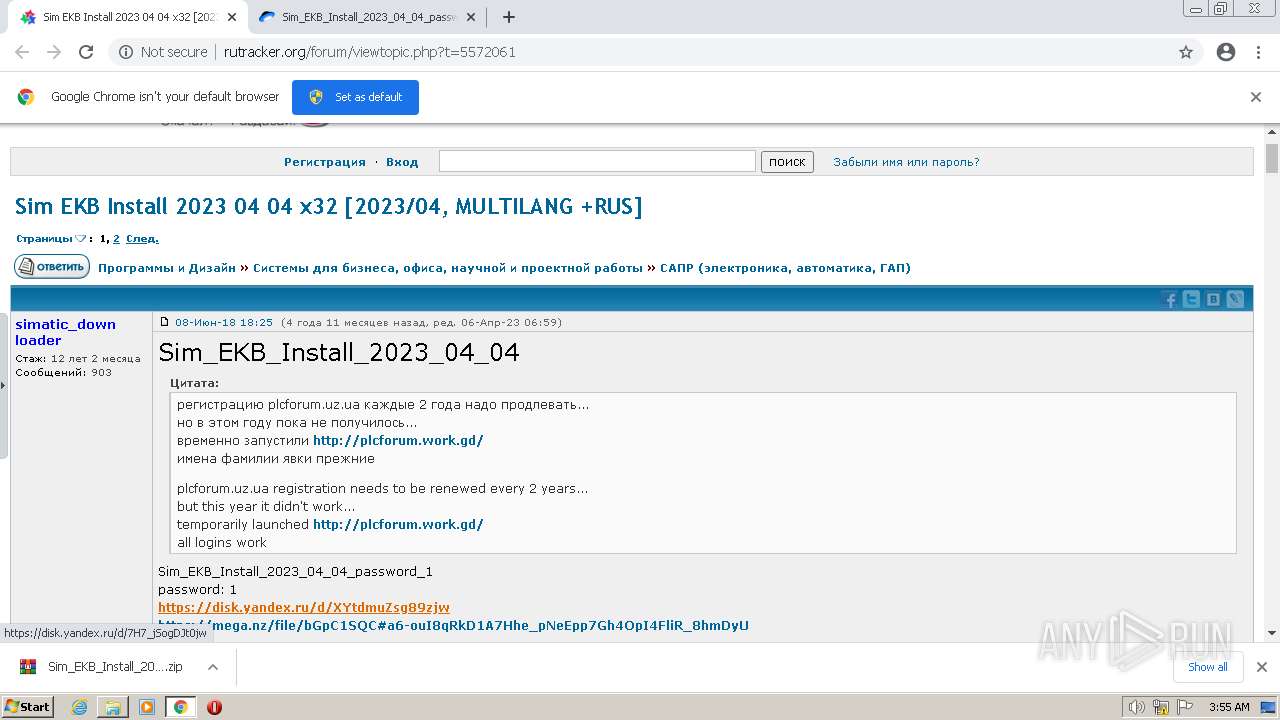Share the topic on VK
The height and width of the screenshot is (720, 1280).
click(1213, 299)
